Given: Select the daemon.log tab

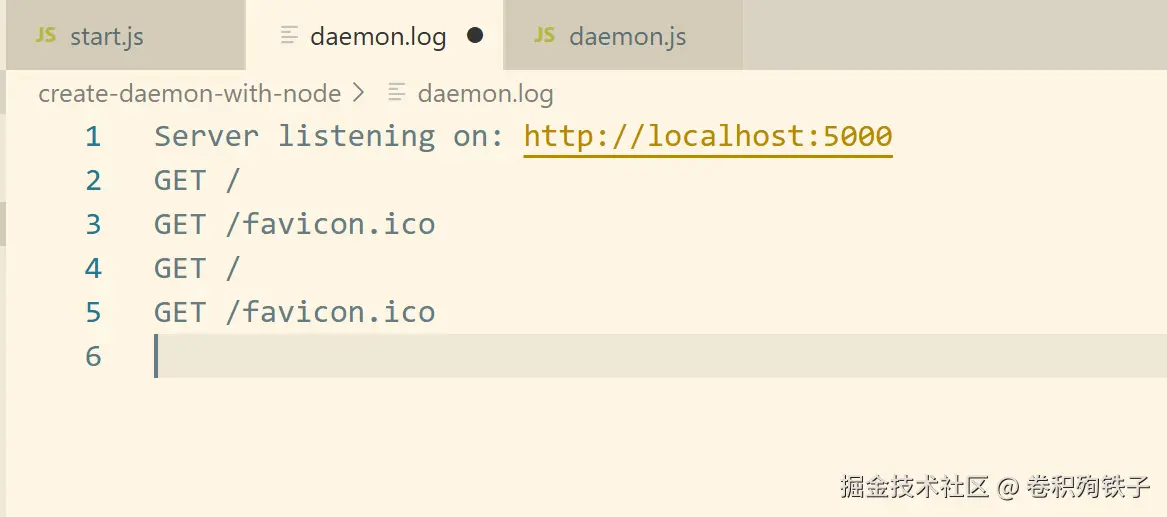Looking at the screenshot, I should [x=377, y=37].
